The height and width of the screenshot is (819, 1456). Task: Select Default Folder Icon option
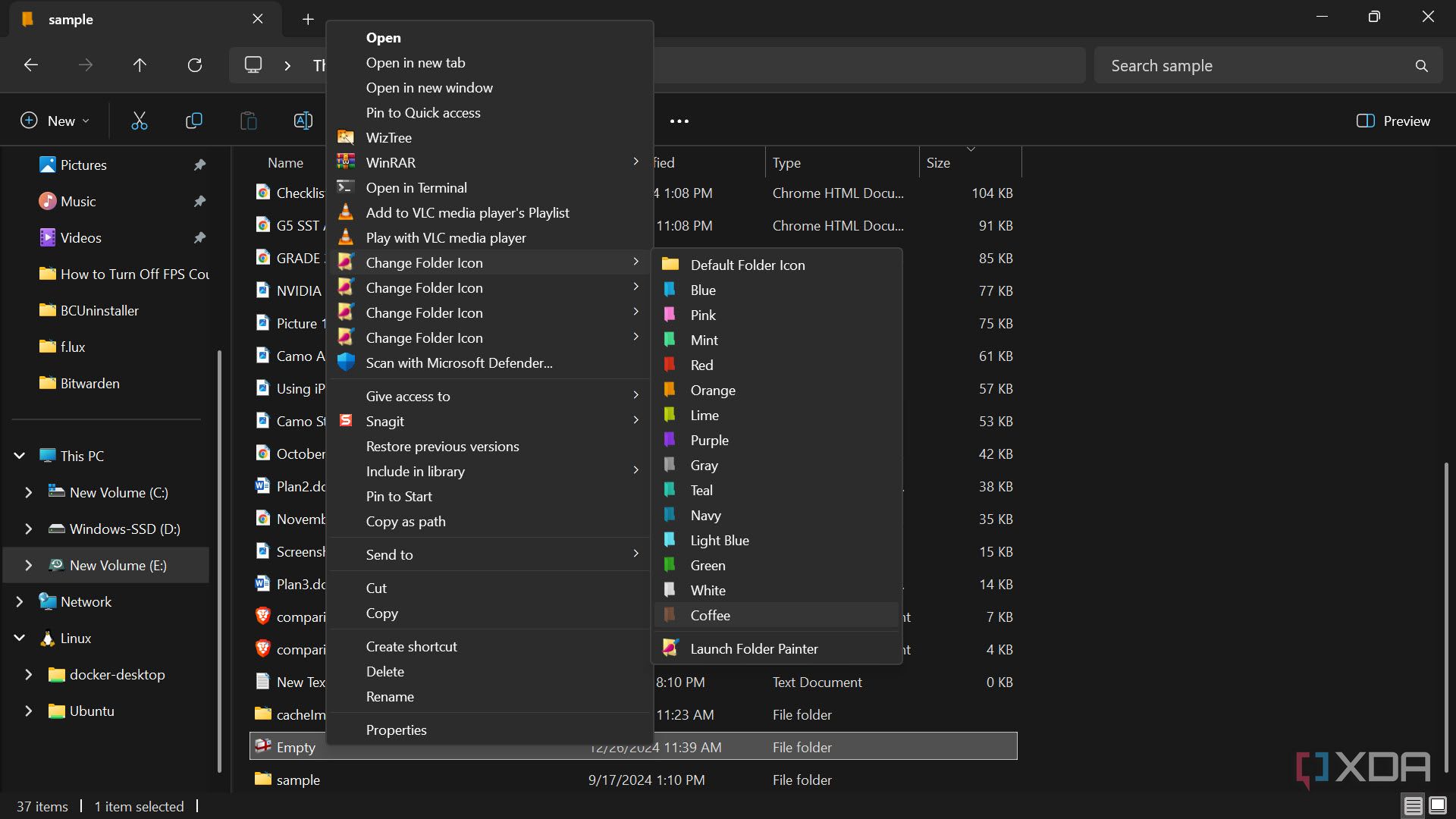pyautogui.click(x=777, y=265)
